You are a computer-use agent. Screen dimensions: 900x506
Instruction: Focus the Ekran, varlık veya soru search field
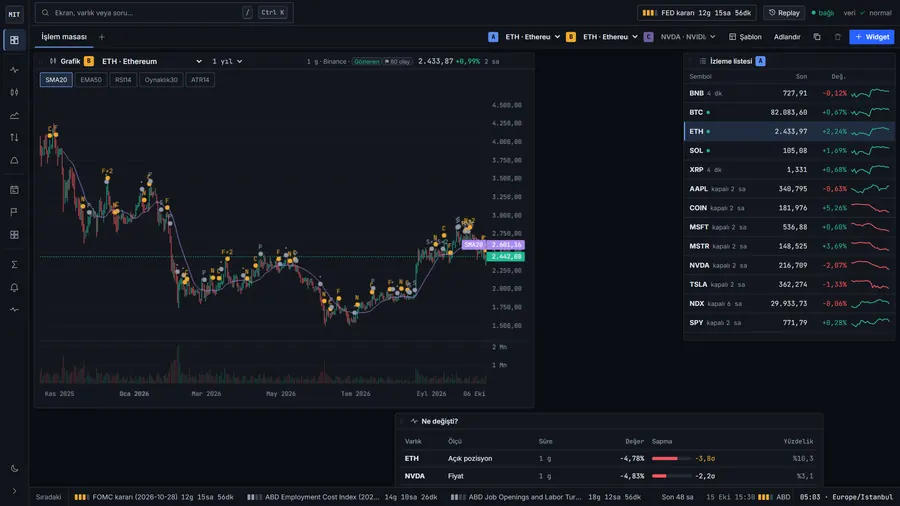(x=164, y=13)
